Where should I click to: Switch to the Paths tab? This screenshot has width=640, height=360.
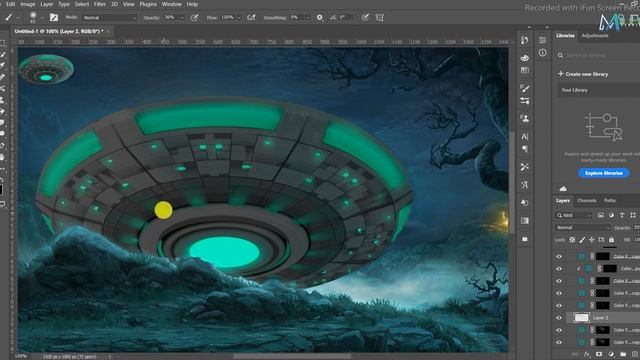[610, 200]
